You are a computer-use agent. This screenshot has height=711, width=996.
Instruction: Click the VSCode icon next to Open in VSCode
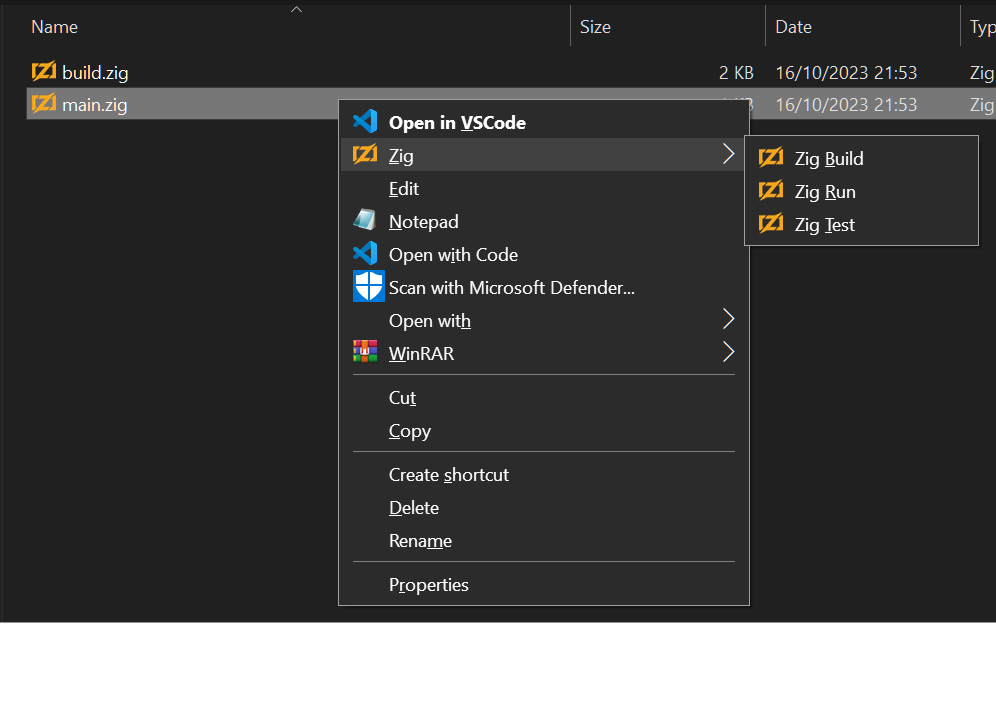tap(365, 121)
